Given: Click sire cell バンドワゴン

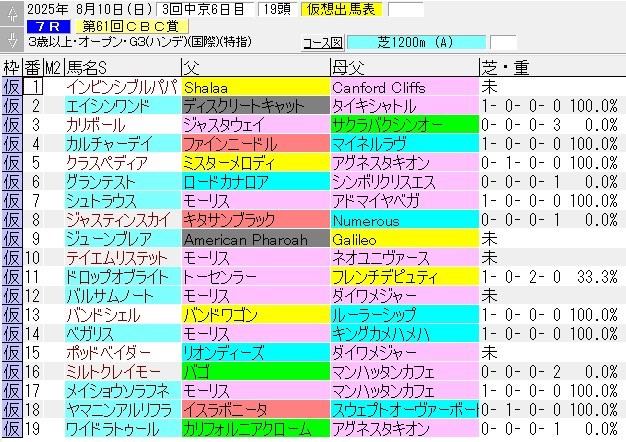Looking at the screenshot, I should [256, 315].
